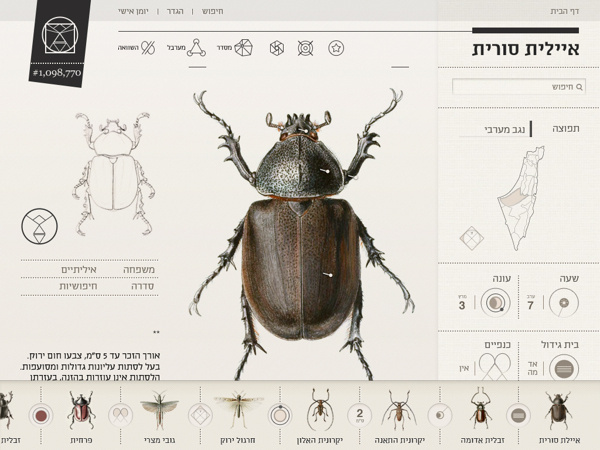Click the specimen number #1,098,770

point(57,73)
